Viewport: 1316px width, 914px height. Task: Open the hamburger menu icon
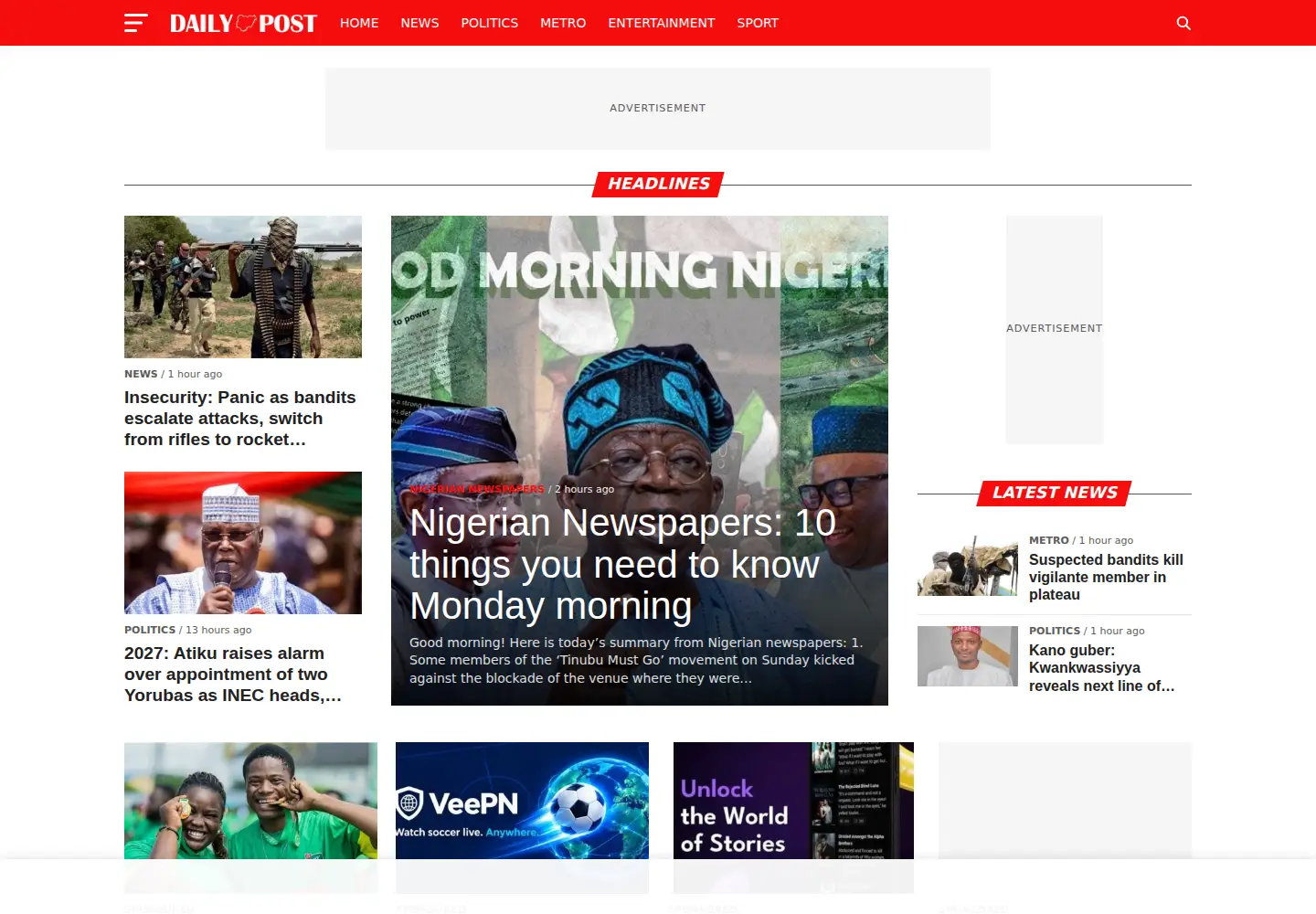136,23
